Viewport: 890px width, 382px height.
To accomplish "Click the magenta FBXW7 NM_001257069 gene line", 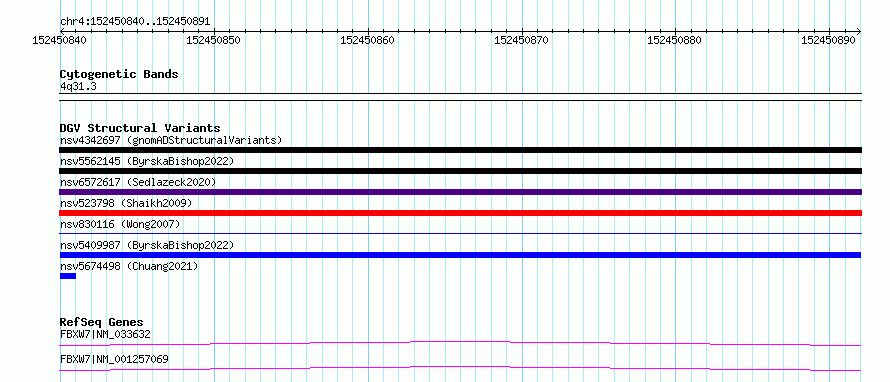I will [x=460, y=368].
